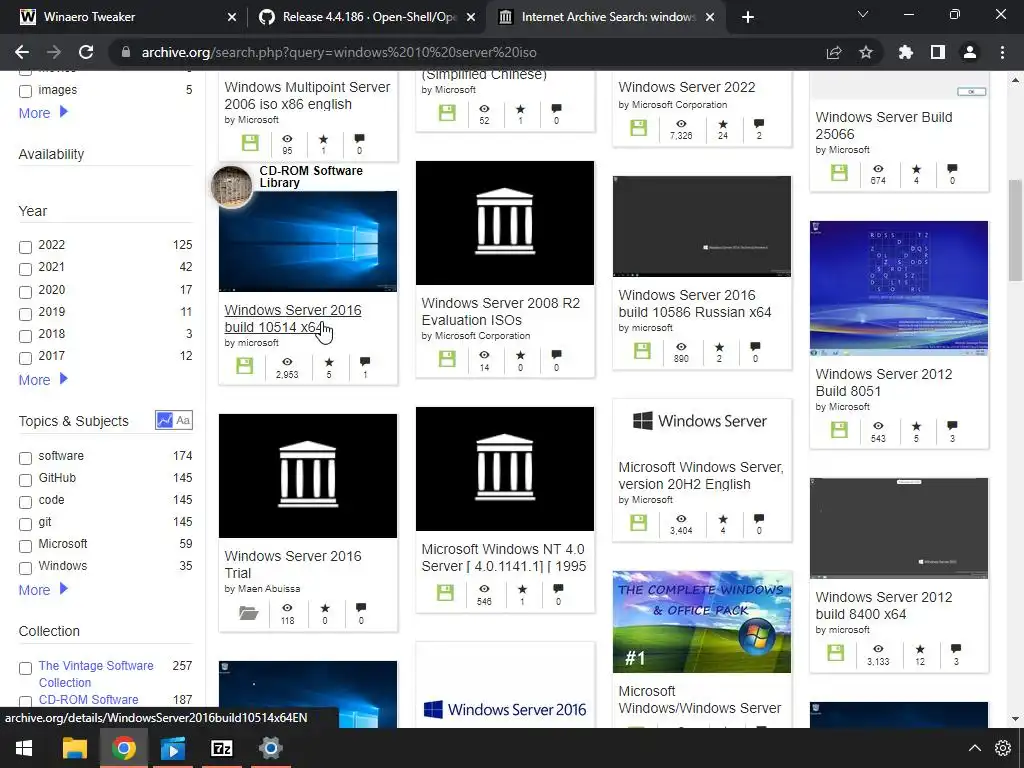This screenshot has height=768, width=1024.
Task: Check the 2017 year filter
Action: (25, 358)
